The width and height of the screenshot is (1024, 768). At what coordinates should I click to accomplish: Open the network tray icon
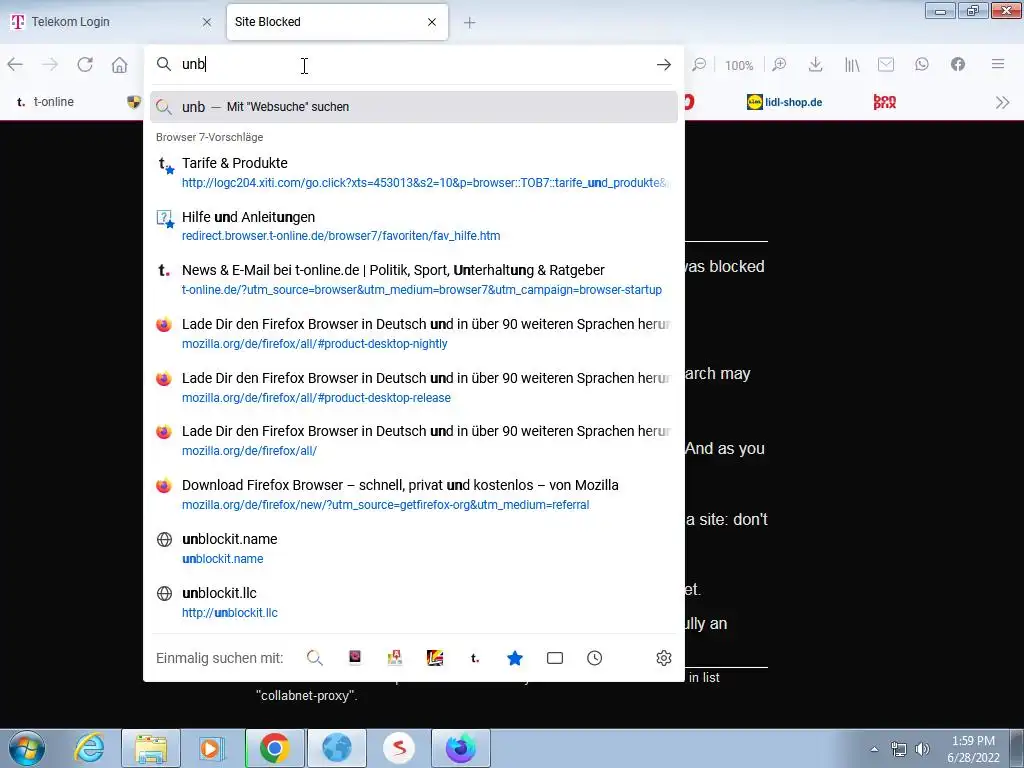point(899,749)
